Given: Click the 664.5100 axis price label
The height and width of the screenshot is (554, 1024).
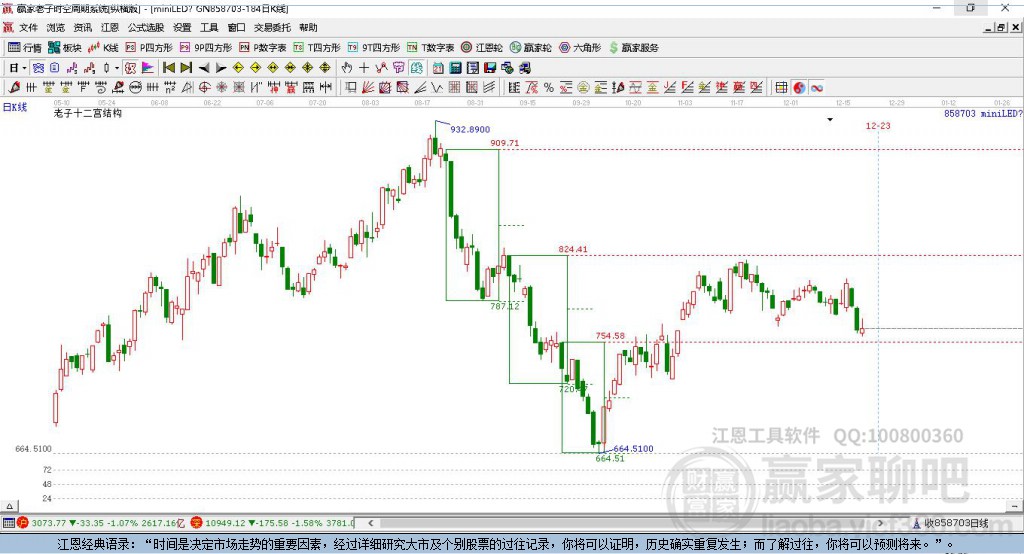Looking at the screenshot, I should [33, 449].
